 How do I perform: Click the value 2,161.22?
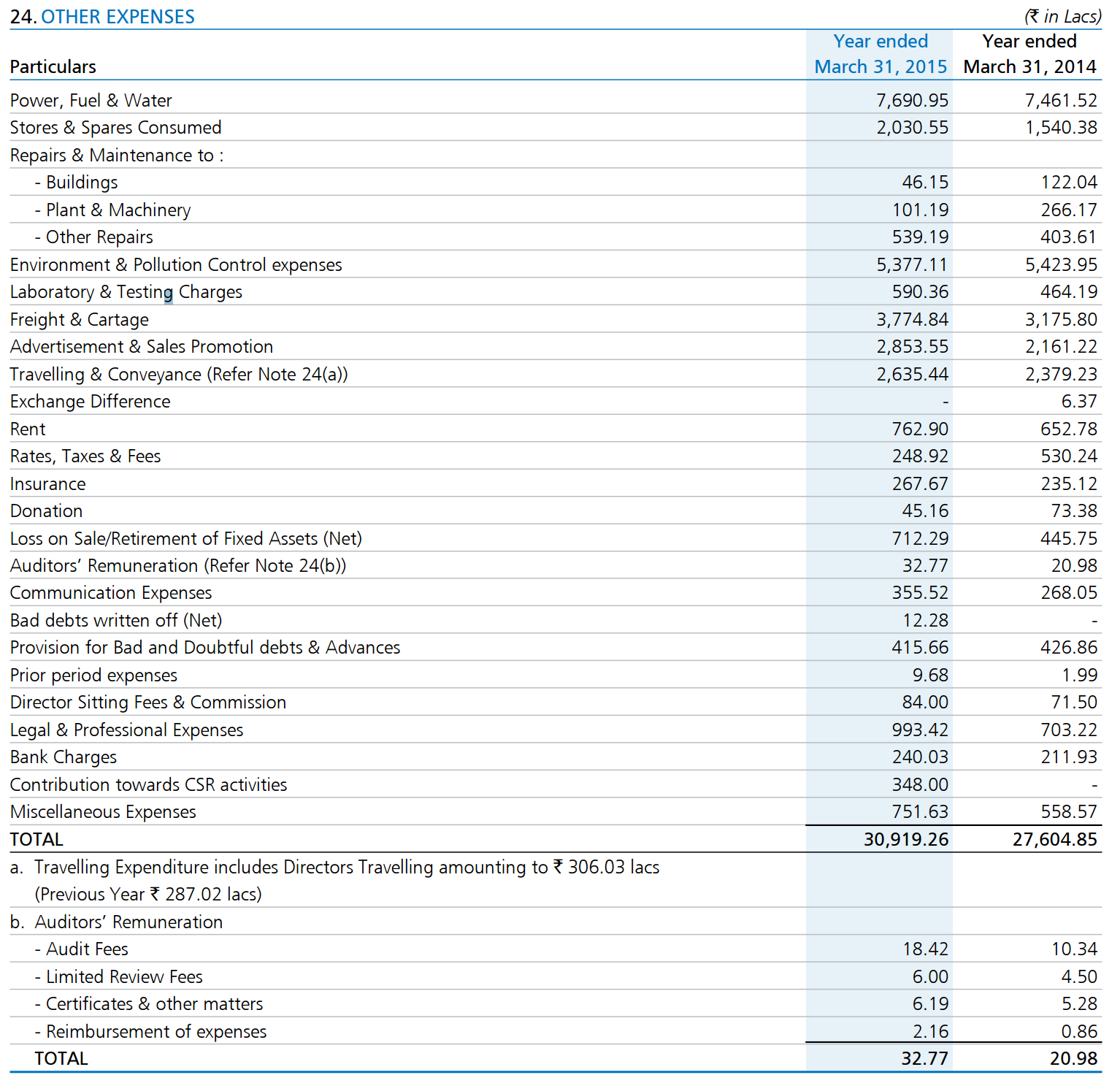[1061, 346]
